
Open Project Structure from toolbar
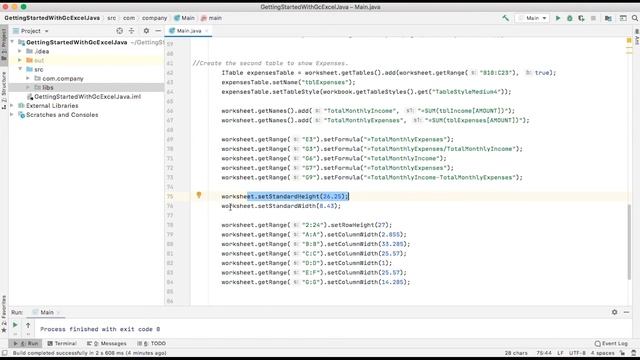pyautogui.click(x=608, y=18)
